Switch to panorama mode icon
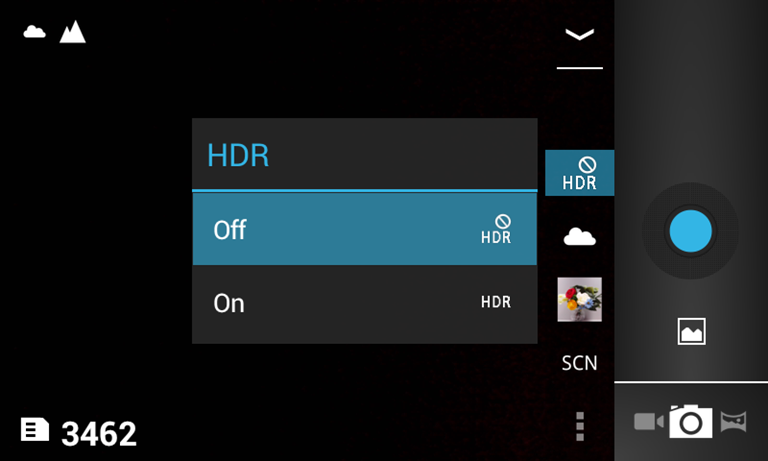 (733, 421)
